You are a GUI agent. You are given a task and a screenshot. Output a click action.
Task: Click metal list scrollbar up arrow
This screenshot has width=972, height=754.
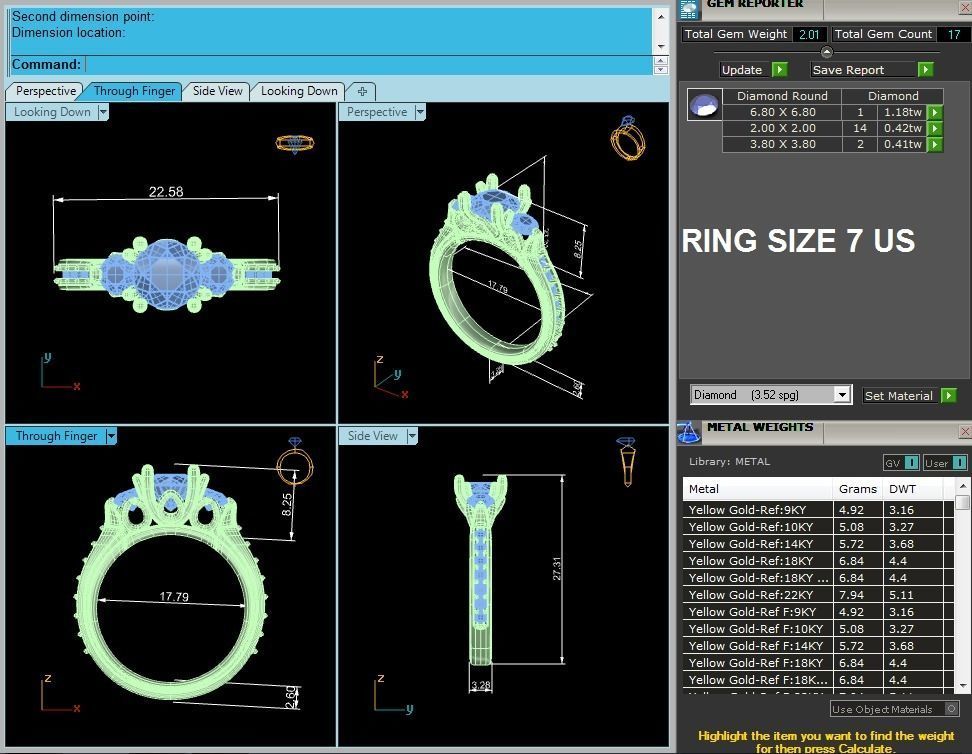click(962, 485)
